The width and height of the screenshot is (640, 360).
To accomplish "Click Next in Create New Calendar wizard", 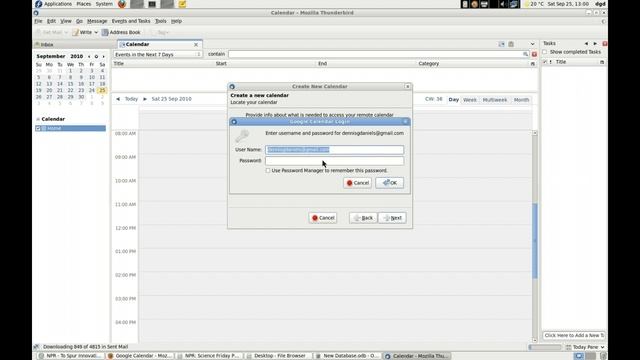I will point(392,218).
